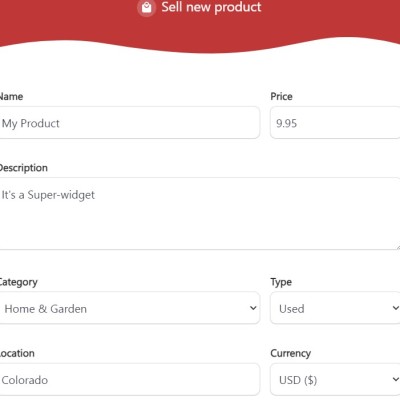Click the Sell new product heading

tap(211, 7)
